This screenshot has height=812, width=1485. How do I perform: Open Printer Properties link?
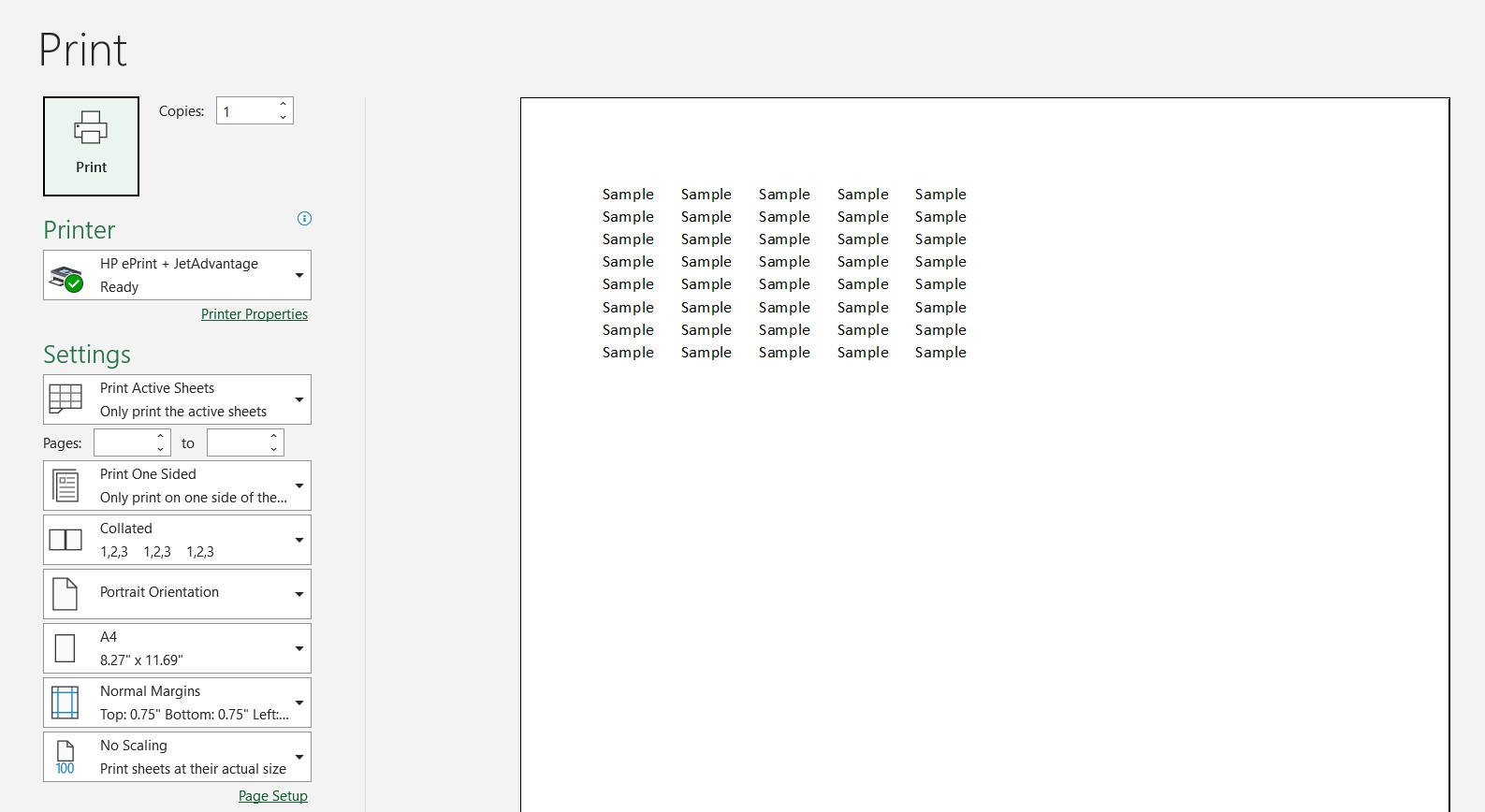pyautogui.click(x=255, y=314)
